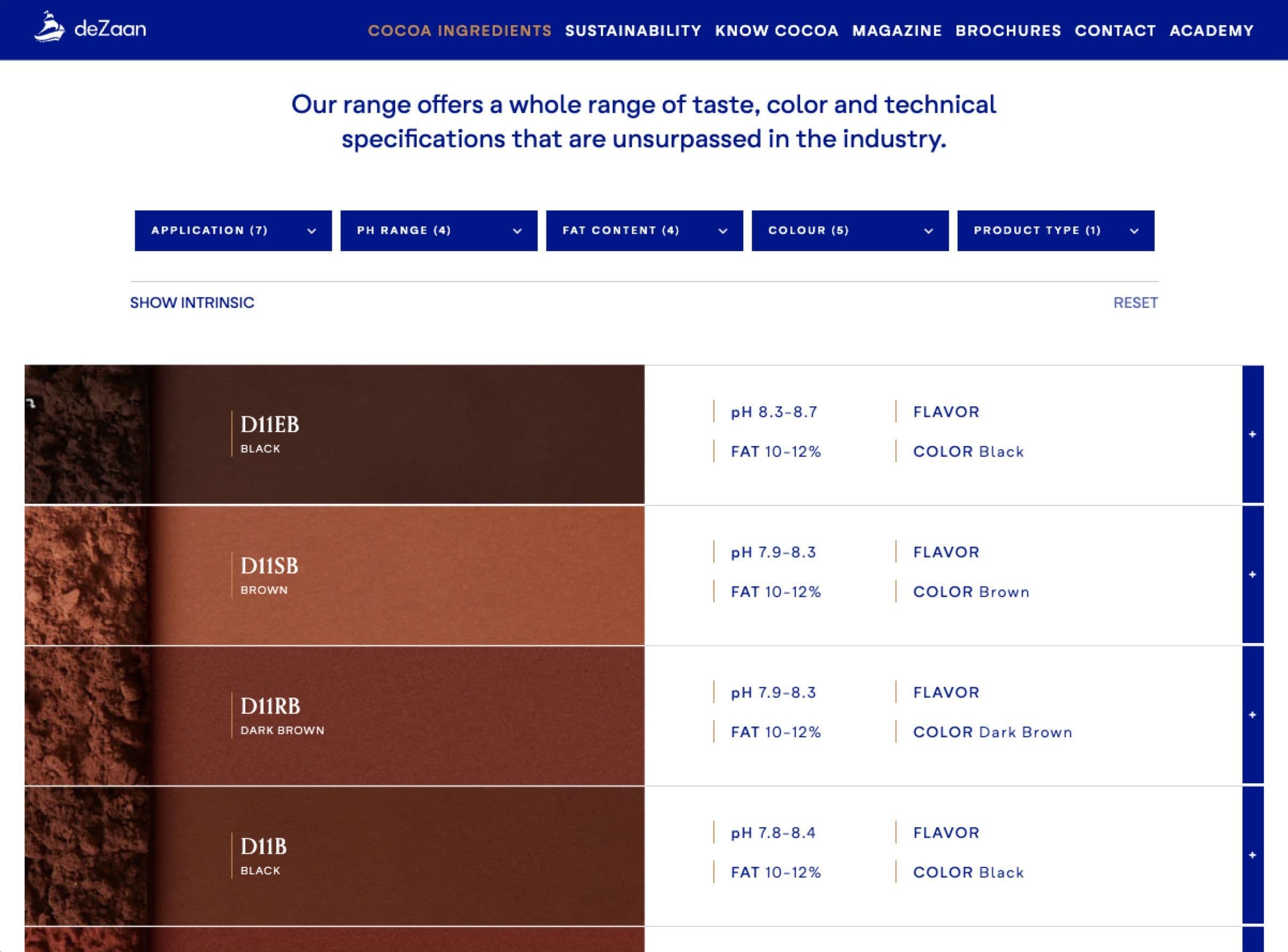This screenshot has width=1288, height=952.
Task: Expand the Product Type (1) dropdown
Action: click(1056, 231)
